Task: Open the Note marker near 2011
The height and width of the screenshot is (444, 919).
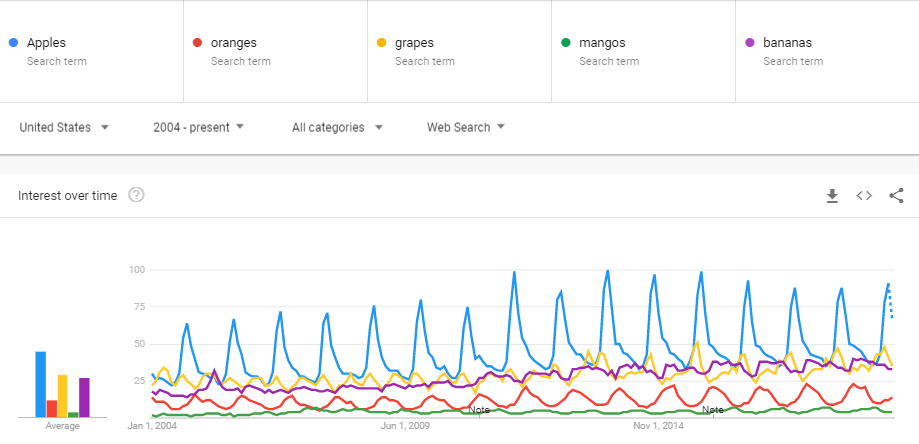Action: (x=479, y=410)
